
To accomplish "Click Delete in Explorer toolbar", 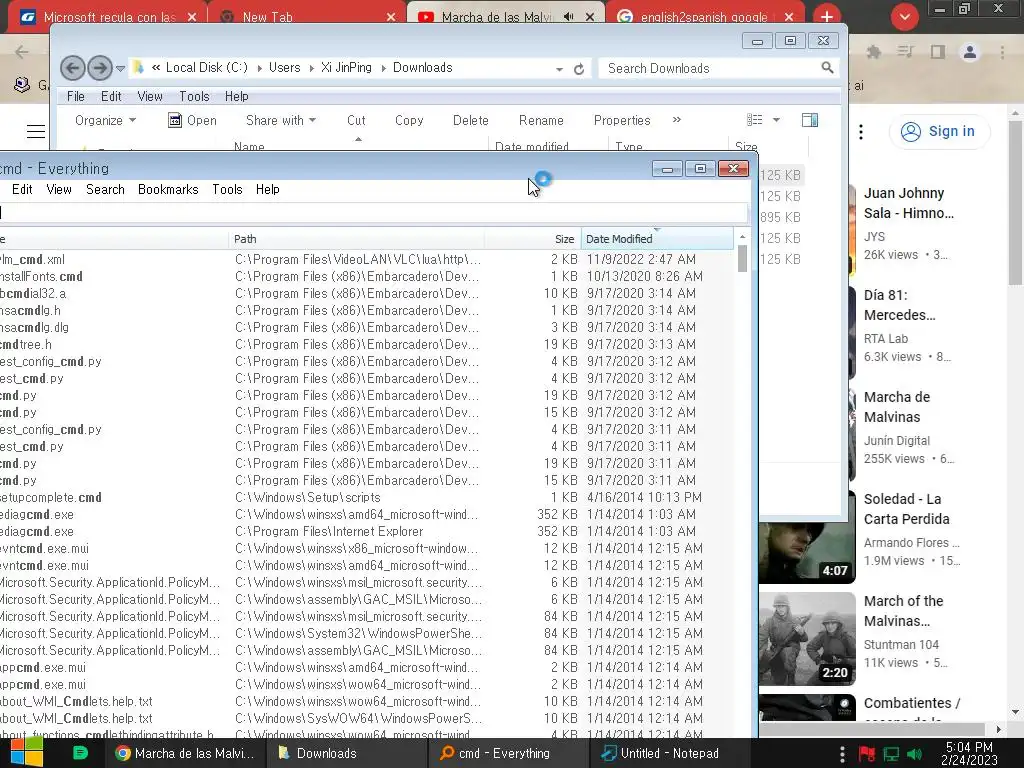I will 470,120.
